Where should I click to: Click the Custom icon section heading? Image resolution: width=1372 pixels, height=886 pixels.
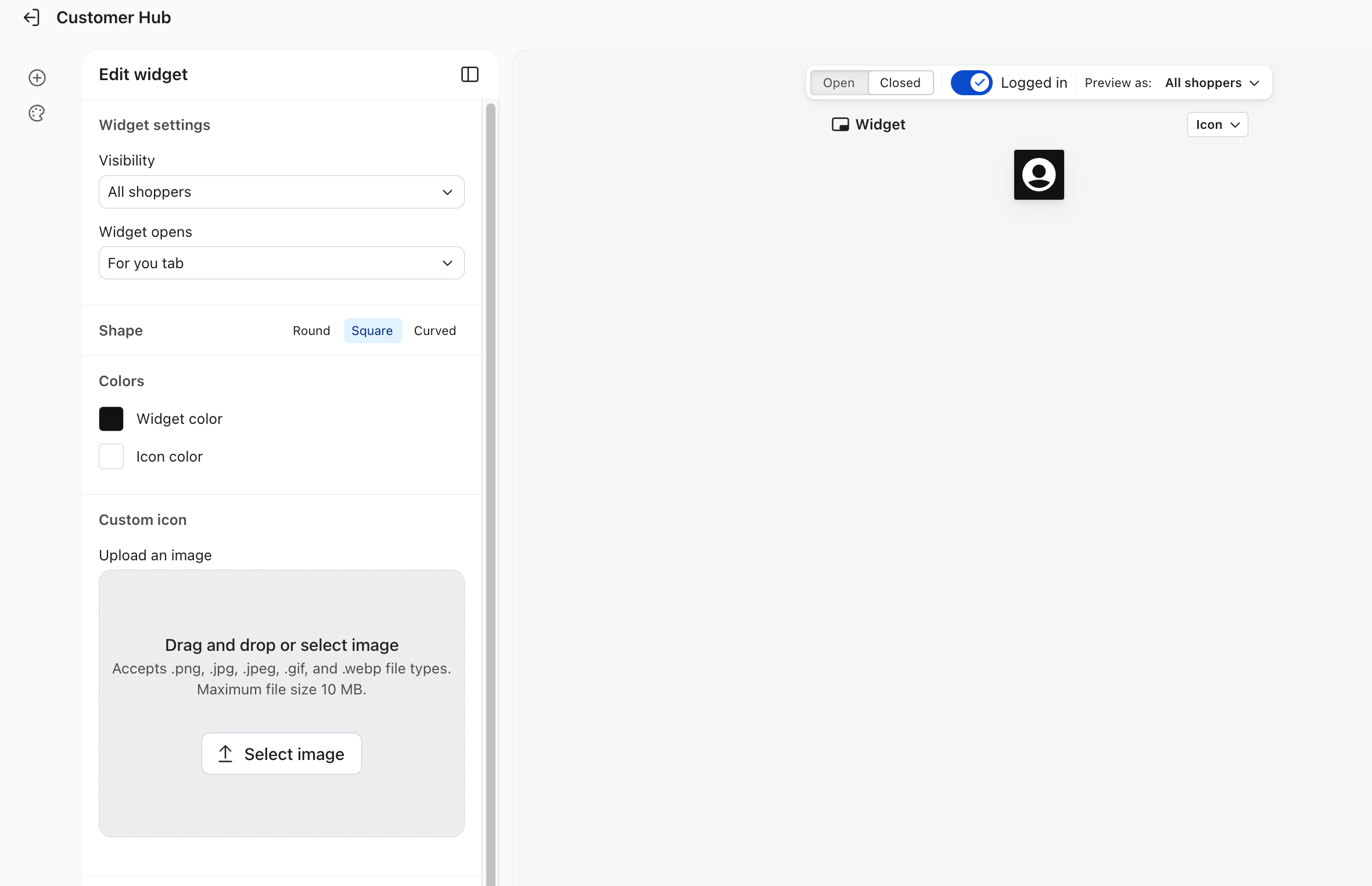click(x=142, y=520)
